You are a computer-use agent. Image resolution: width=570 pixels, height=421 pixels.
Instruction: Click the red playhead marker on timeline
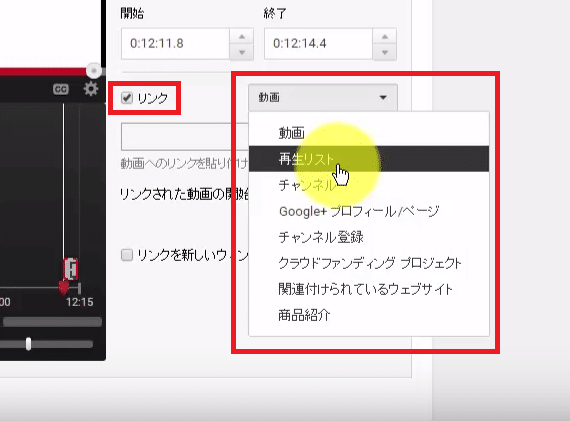[64, 287]
